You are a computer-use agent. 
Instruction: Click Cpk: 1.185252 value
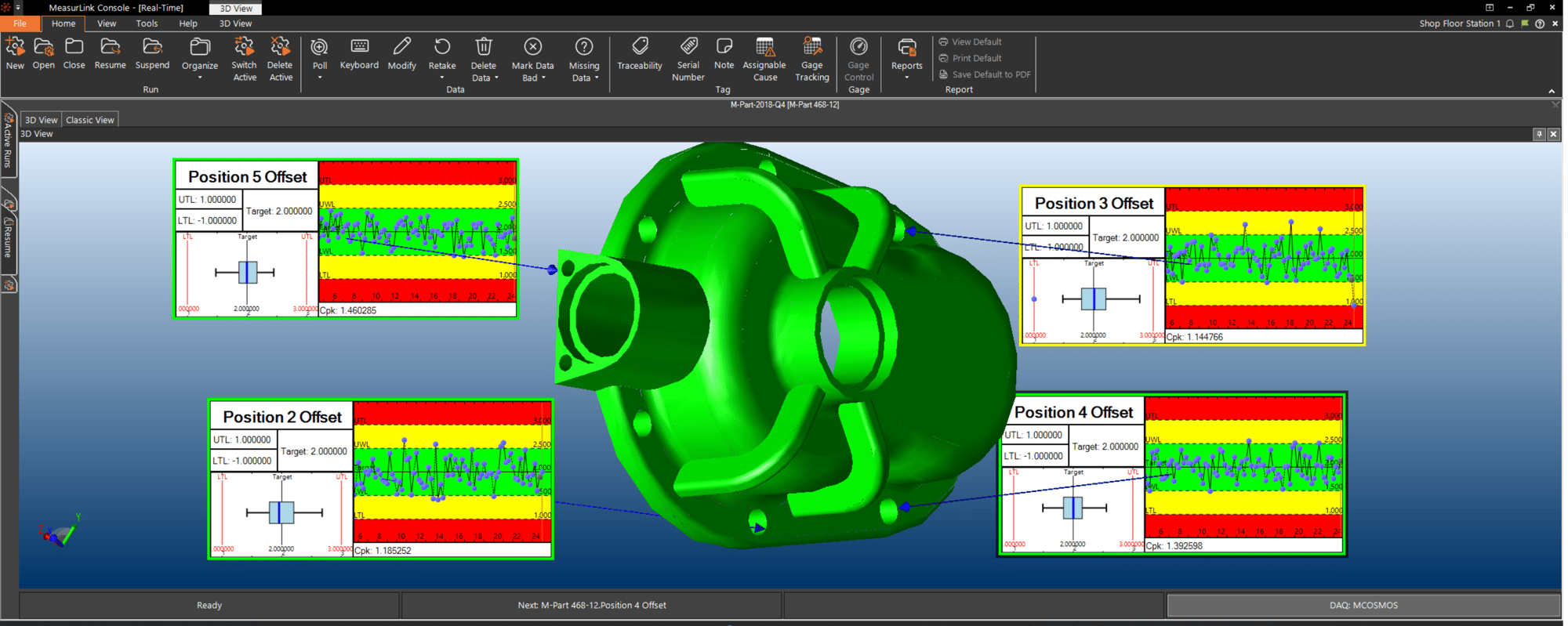[383, 551]
